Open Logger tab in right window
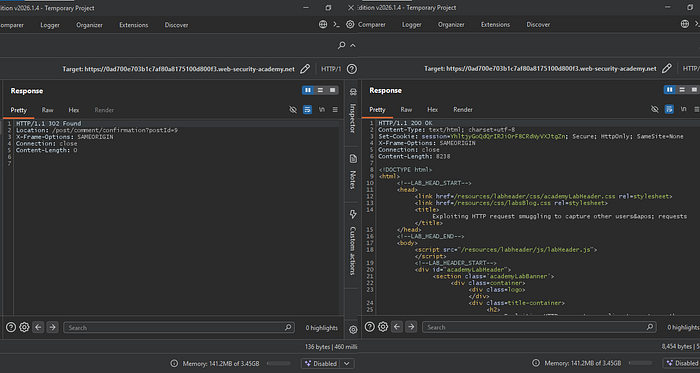This screenshot has width=700, height=373. pos(412,25)
